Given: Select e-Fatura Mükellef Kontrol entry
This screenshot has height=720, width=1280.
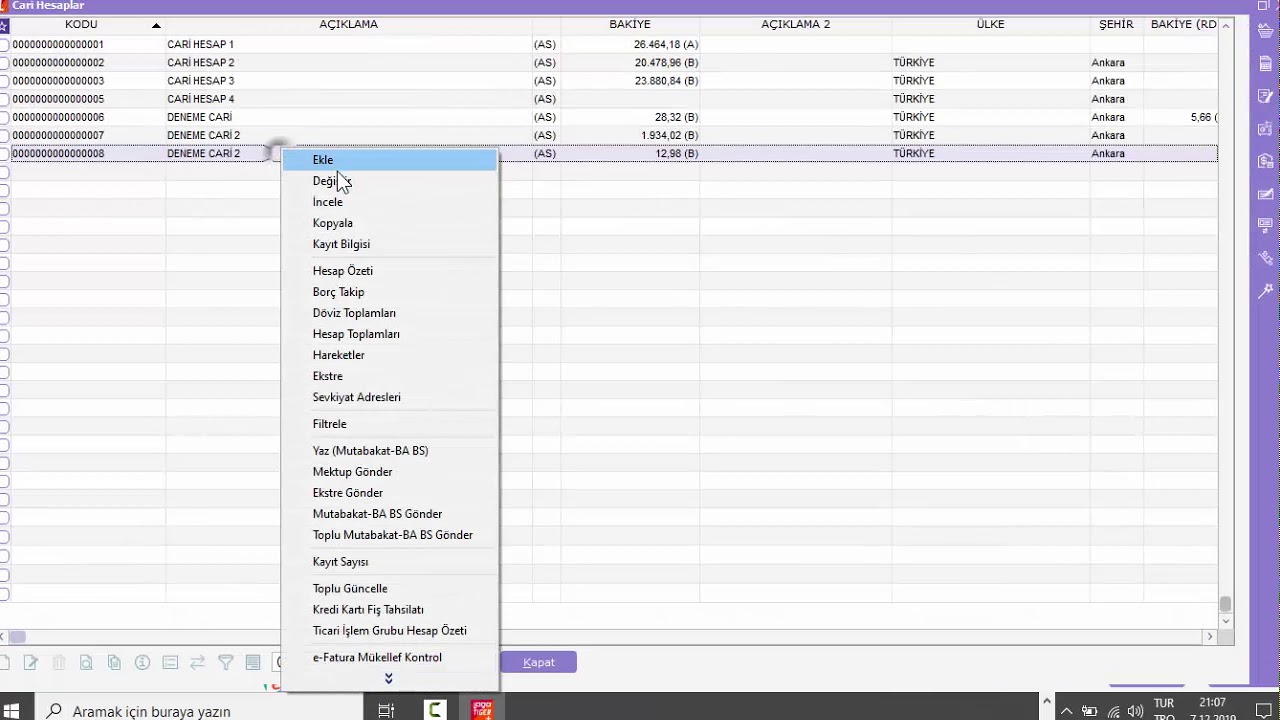Looking at the screenshot, I should pos(389,658).
